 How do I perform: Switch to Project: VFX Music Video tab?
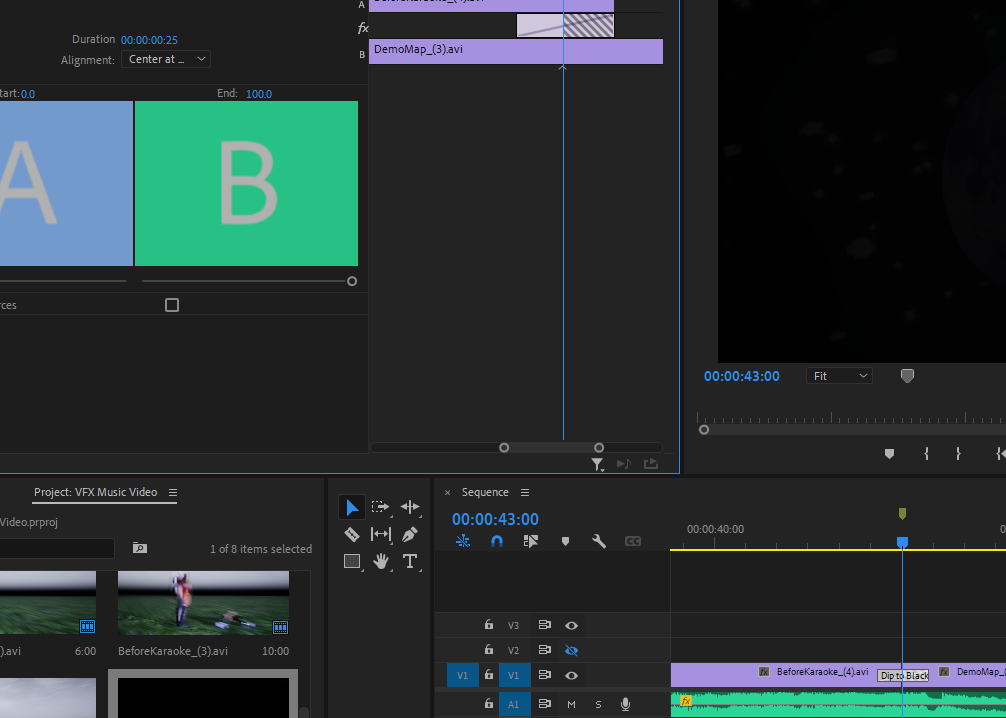pyautogui.click(x=95, y=492)
